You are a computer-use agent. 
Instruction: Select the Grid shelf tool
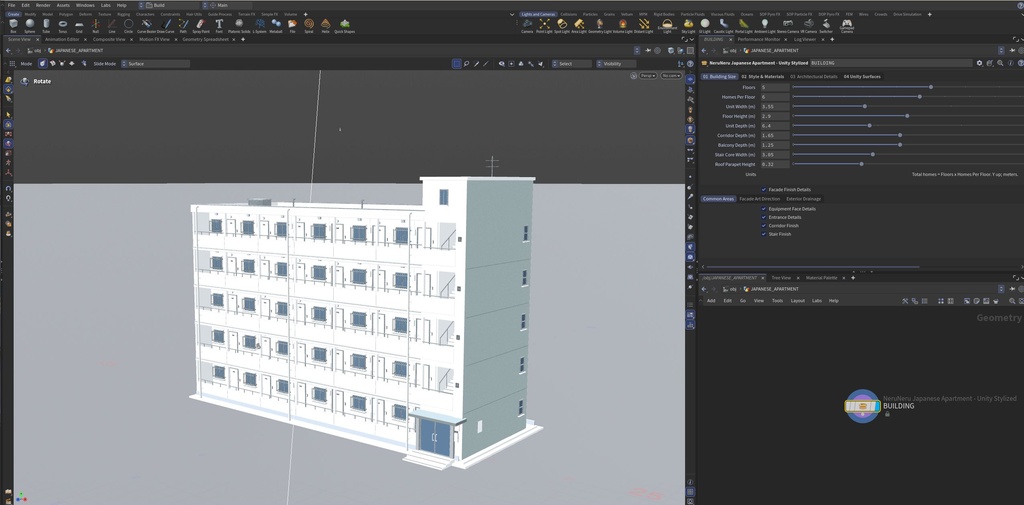(x=79, y=25)
